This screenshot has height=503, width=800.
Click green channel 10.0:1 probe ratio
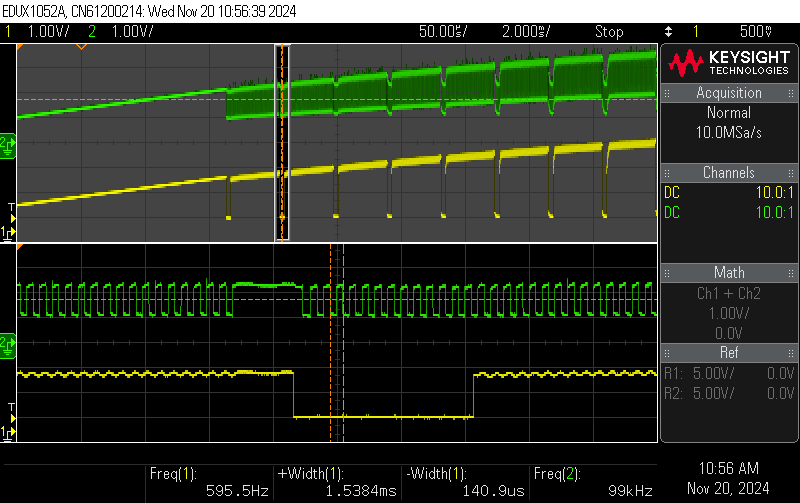click(x=774, y=213)
